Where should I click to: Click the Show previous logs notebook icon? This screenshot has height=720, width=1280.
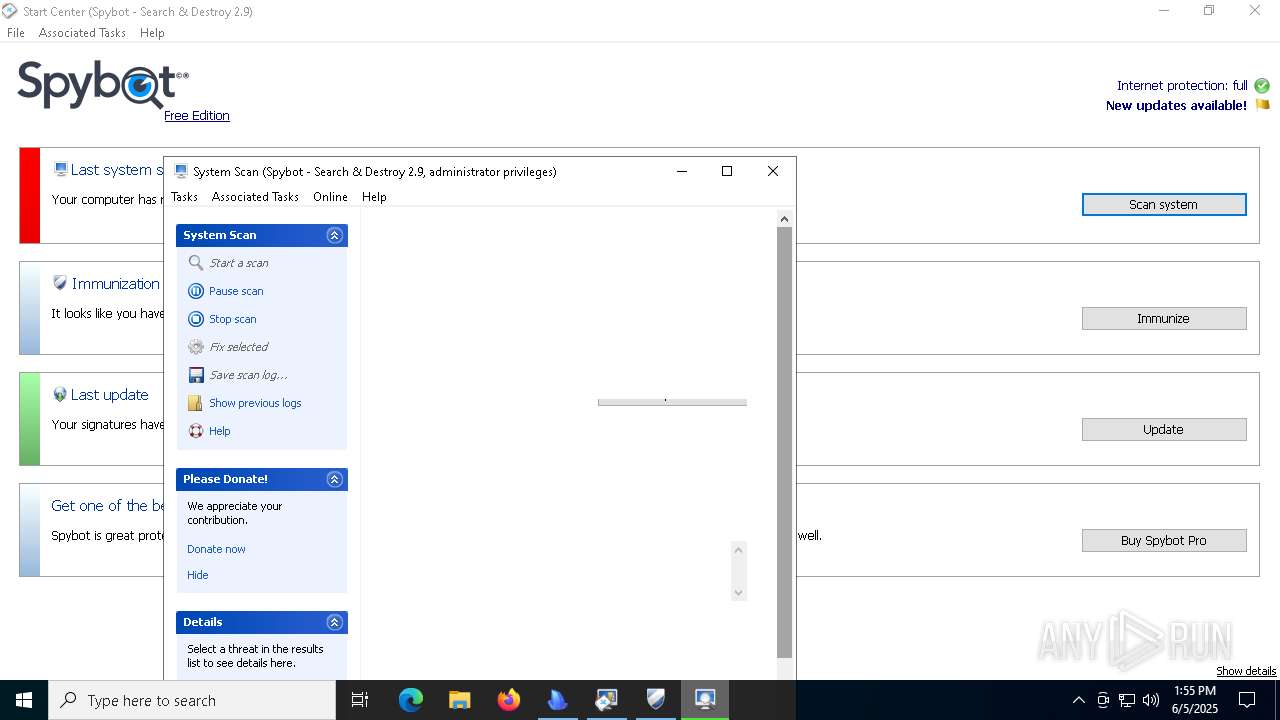click(196, 403)
